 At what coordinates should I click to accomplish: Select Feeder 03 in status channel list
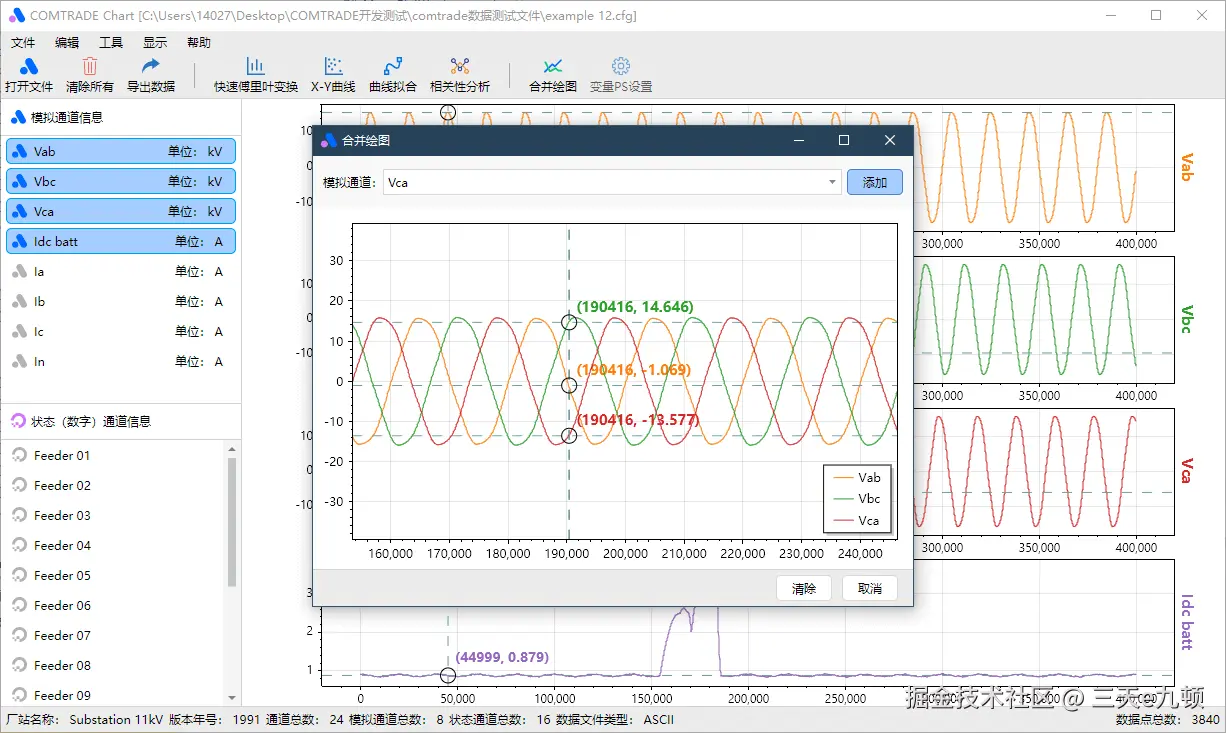click(x=62, y=516)
